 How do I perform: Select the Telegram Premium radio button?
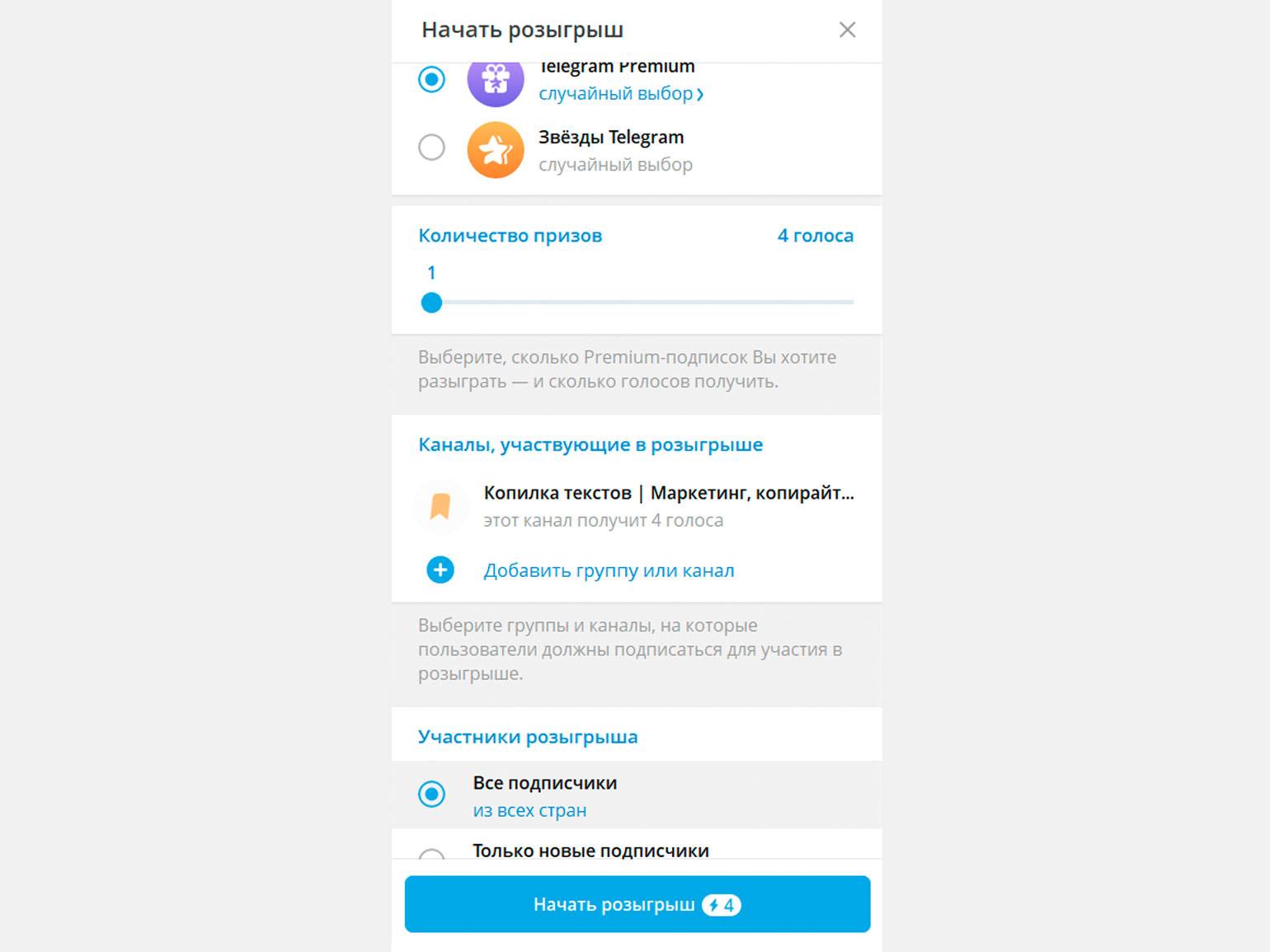pyautogui.click(x=431, y=80)
